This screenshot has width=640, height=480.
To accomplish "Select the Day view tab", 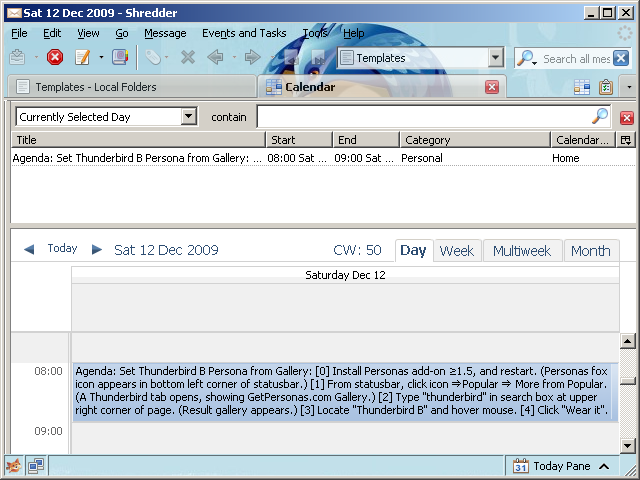I will [x=413, y=250].
